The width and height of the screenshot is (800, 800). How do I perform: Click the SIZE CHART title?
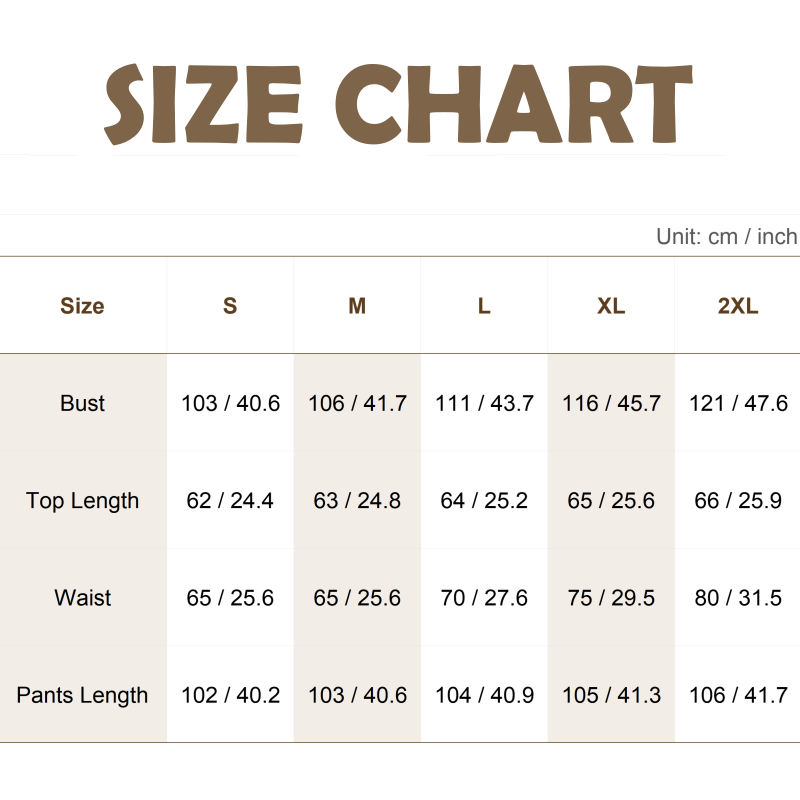click(399, 102)
